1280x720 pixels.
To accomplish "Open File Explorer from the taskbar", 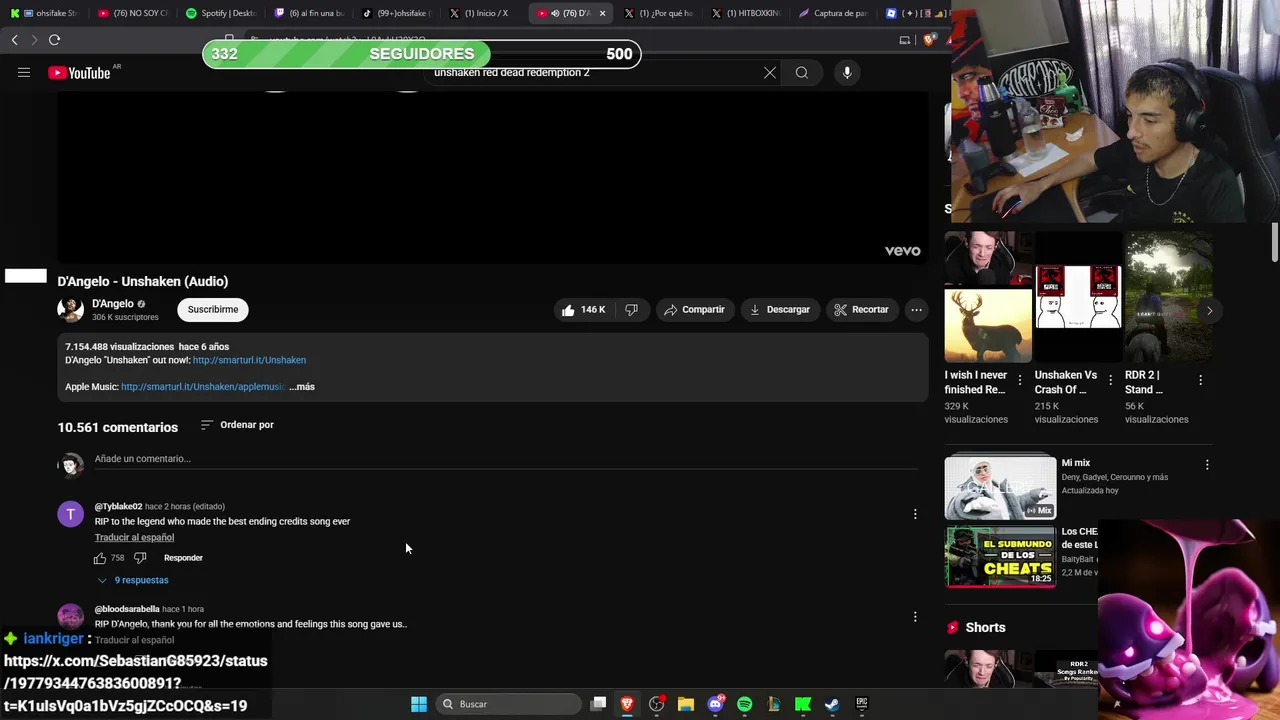I will point(686,704).
